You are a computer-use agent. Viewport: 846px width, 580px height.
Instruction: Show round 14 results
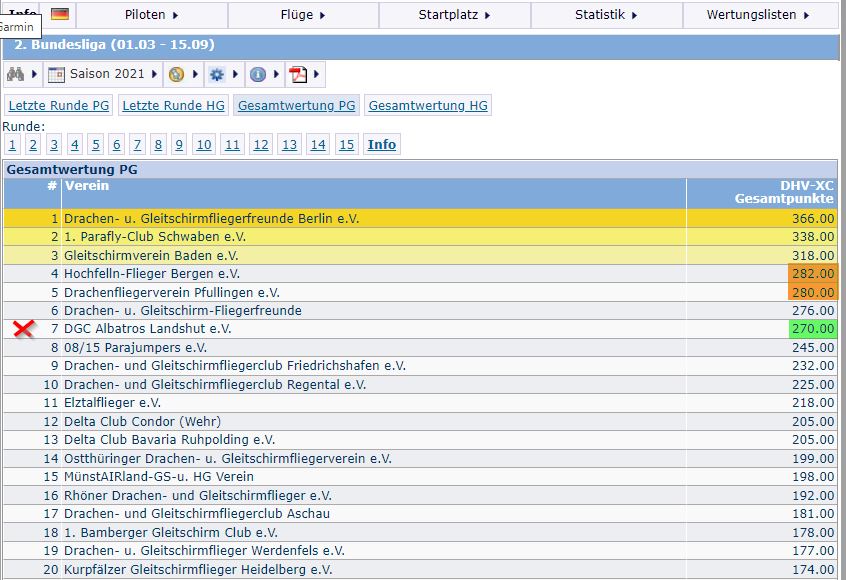pos(318,145)
